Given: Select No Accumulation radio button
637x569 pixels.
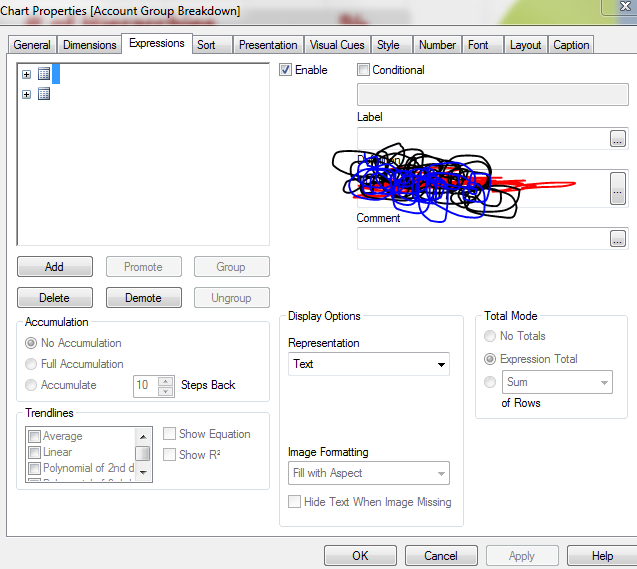Looking at the screenshot, I should click(31, 343).
